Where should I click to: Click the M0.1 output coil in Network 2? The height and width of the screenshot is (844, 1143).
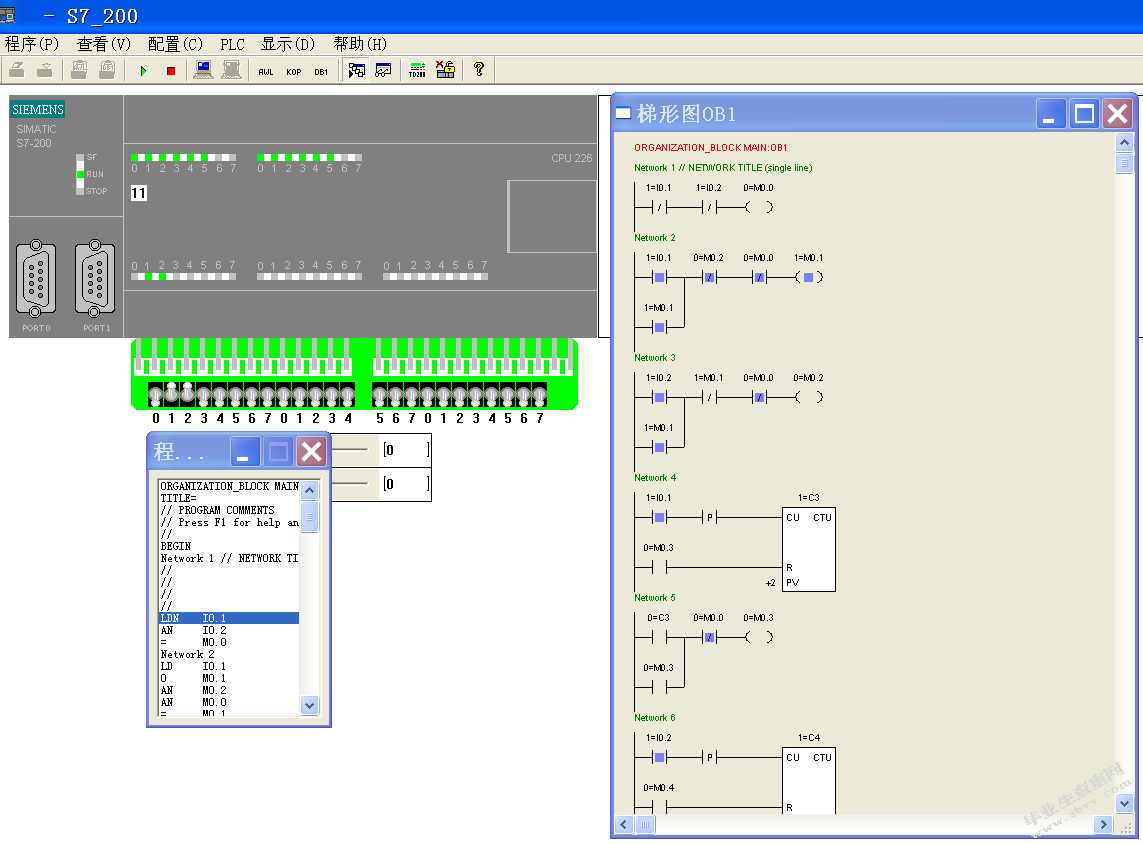tap(808, 277)
